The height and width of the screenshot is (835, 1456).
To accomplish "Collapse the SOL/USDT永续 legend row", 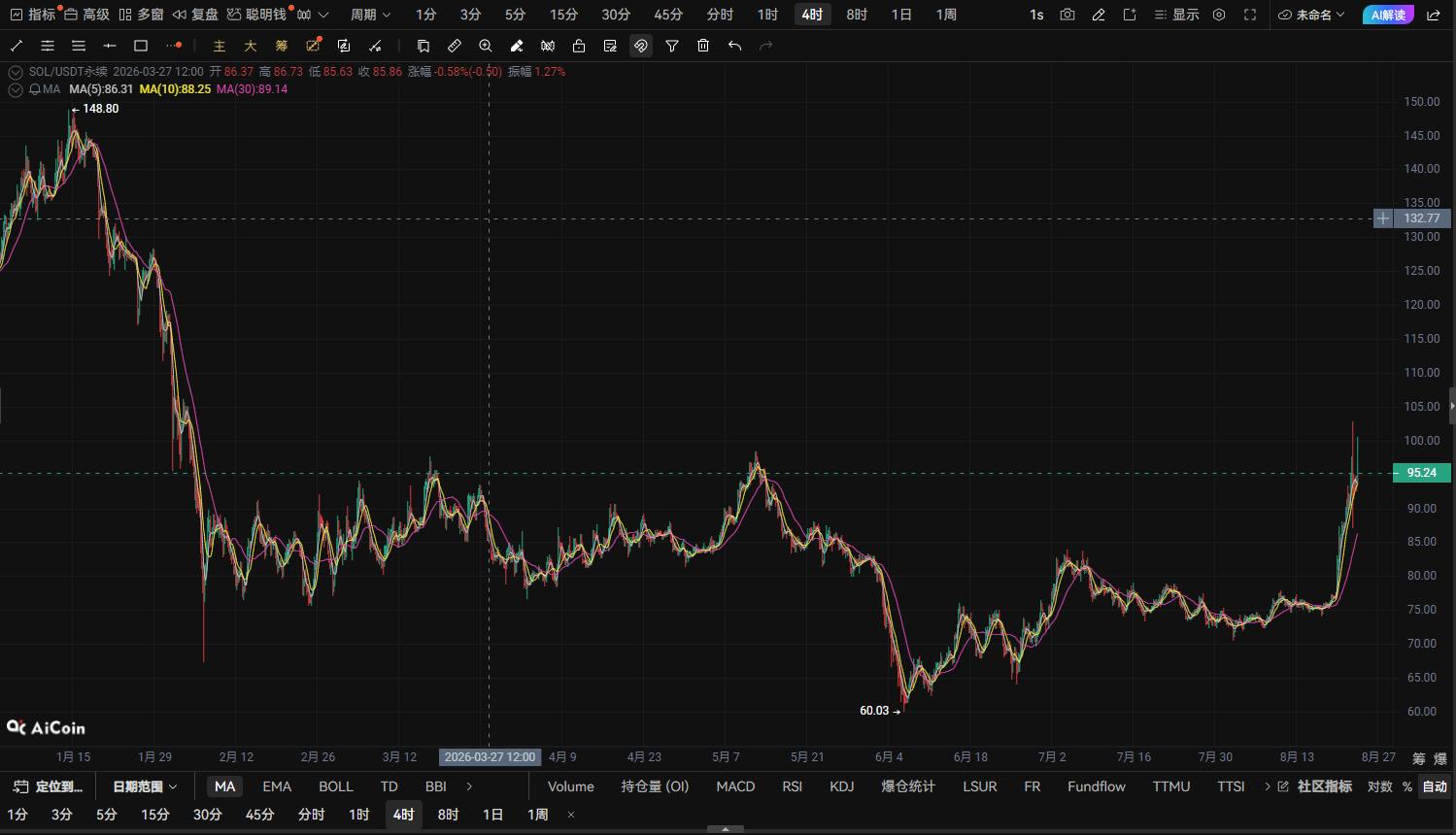I will 16,72.
